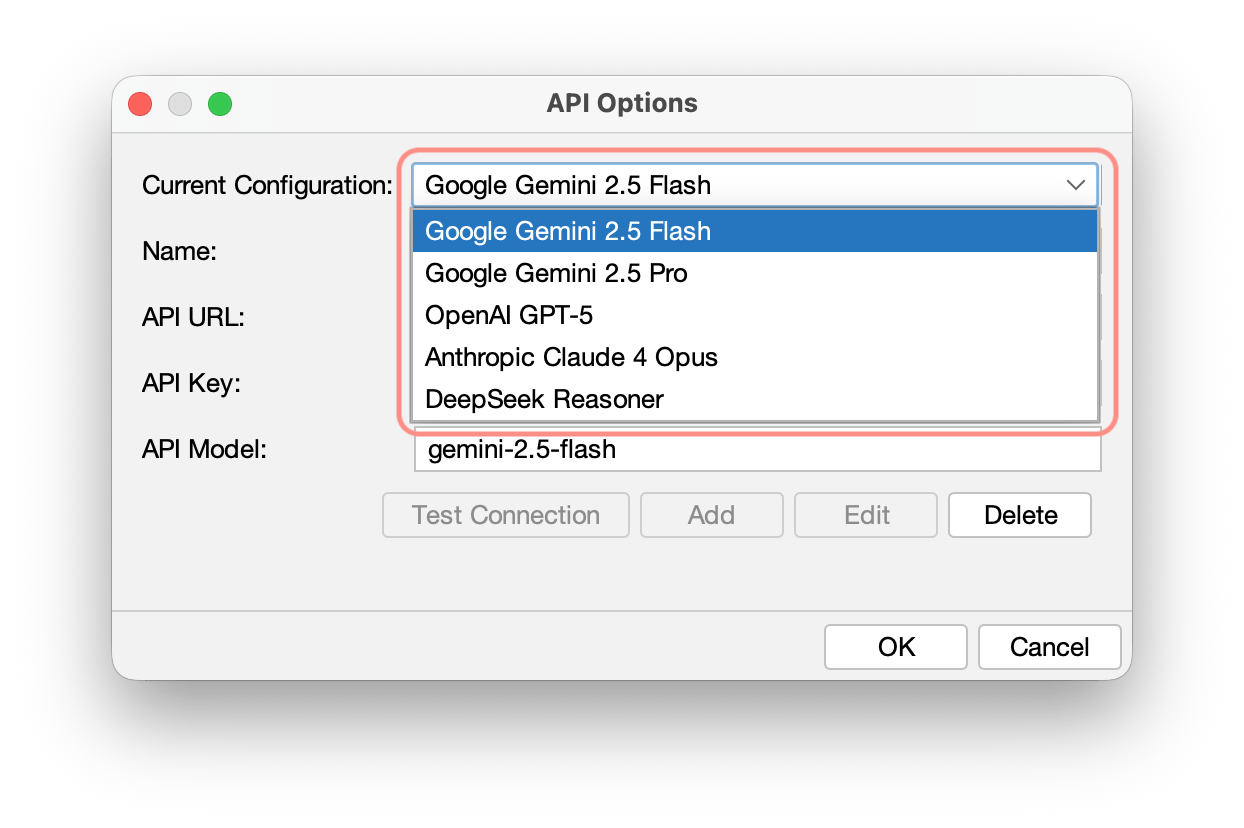
Task: Click the Test Connection button
Action: 505,515
